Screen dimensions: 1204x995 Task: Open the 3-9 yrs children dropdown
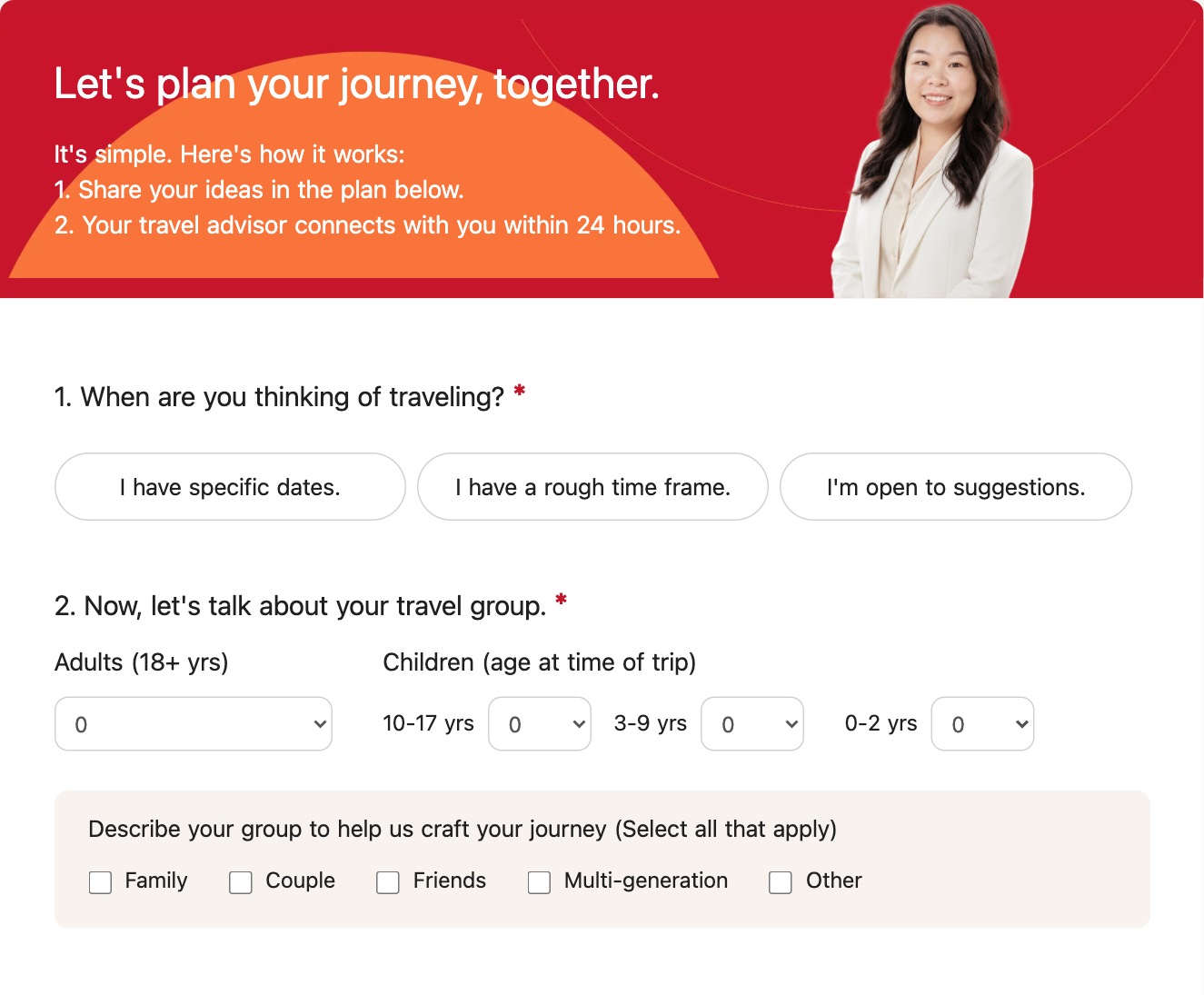752,724
